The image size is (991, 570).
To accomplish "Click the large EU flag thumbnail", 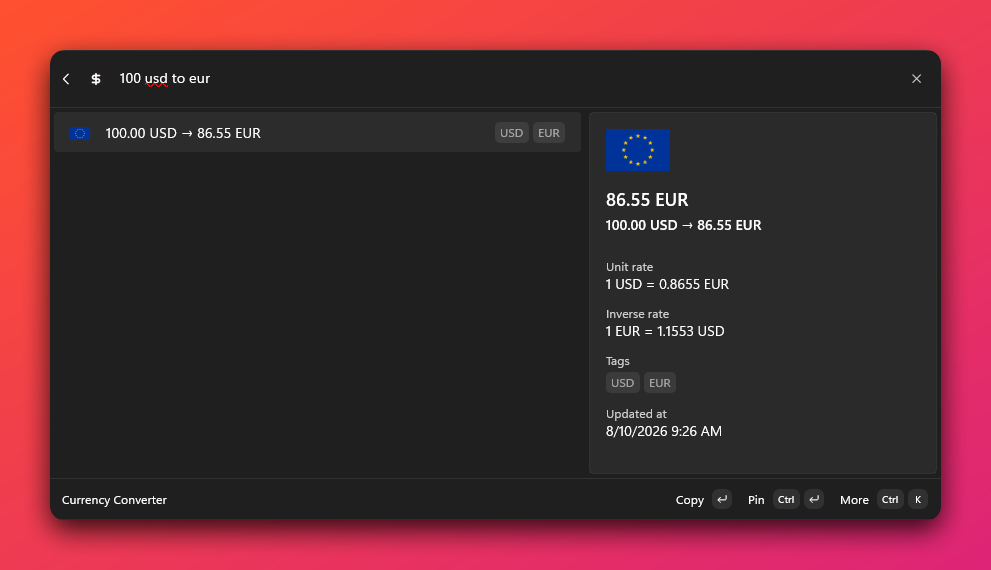I will point(638,150).
